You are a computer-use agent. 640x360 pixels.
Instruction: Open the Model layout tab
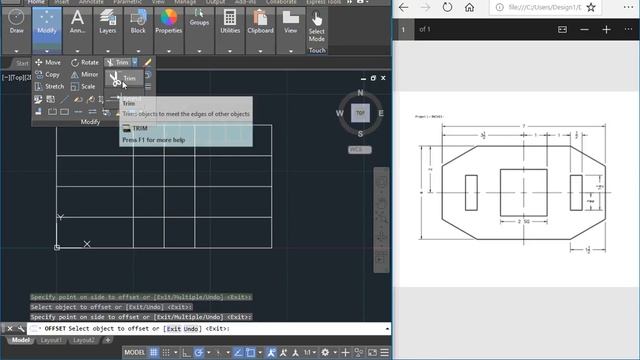pyautogui.click(x=20, y=340)
